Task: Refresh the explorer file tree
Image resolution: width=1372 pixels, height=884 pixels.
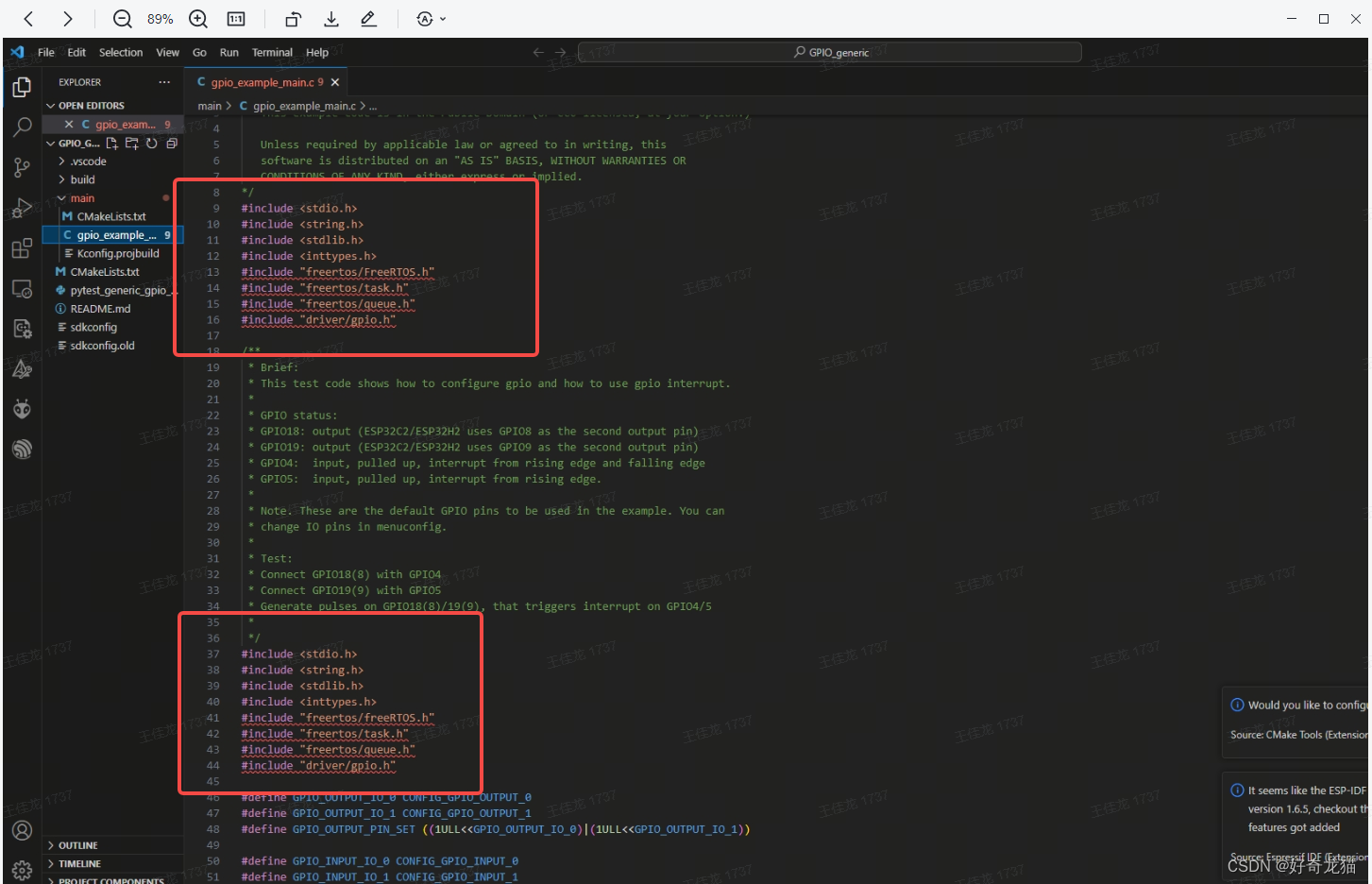Action: click(151, 144)
